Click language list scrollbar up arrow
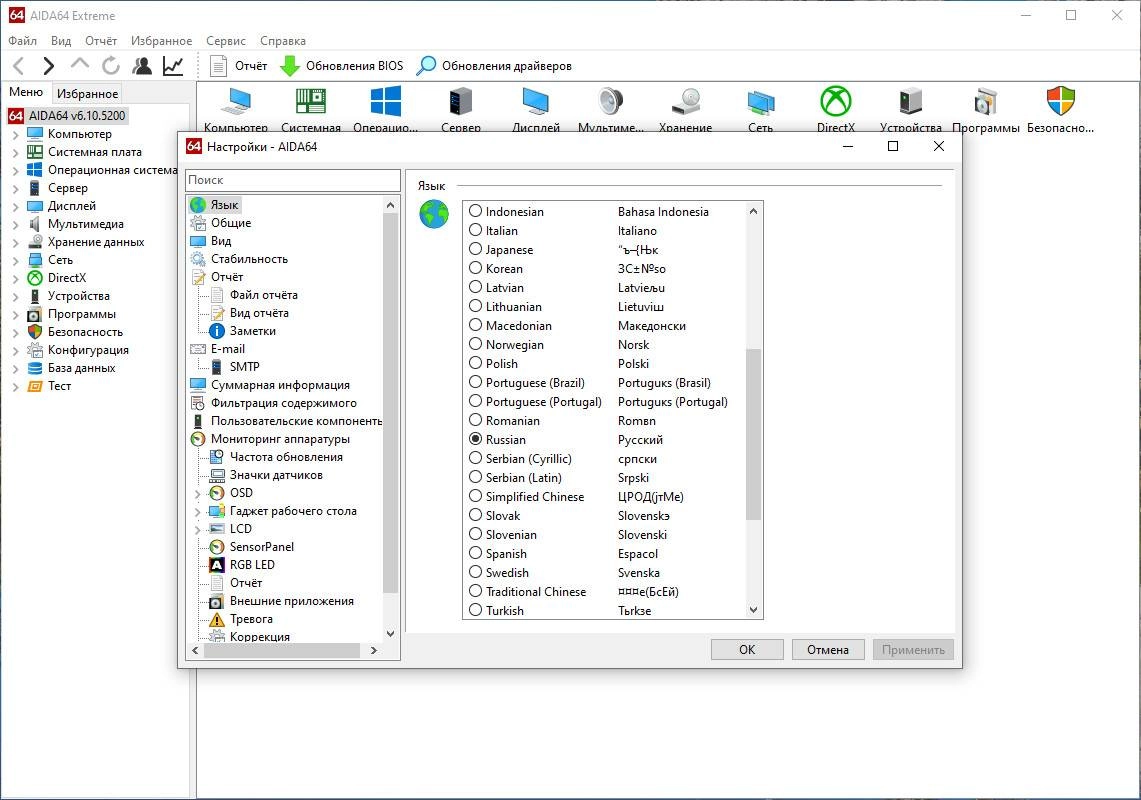1141x800 pixels. (753, 211)
